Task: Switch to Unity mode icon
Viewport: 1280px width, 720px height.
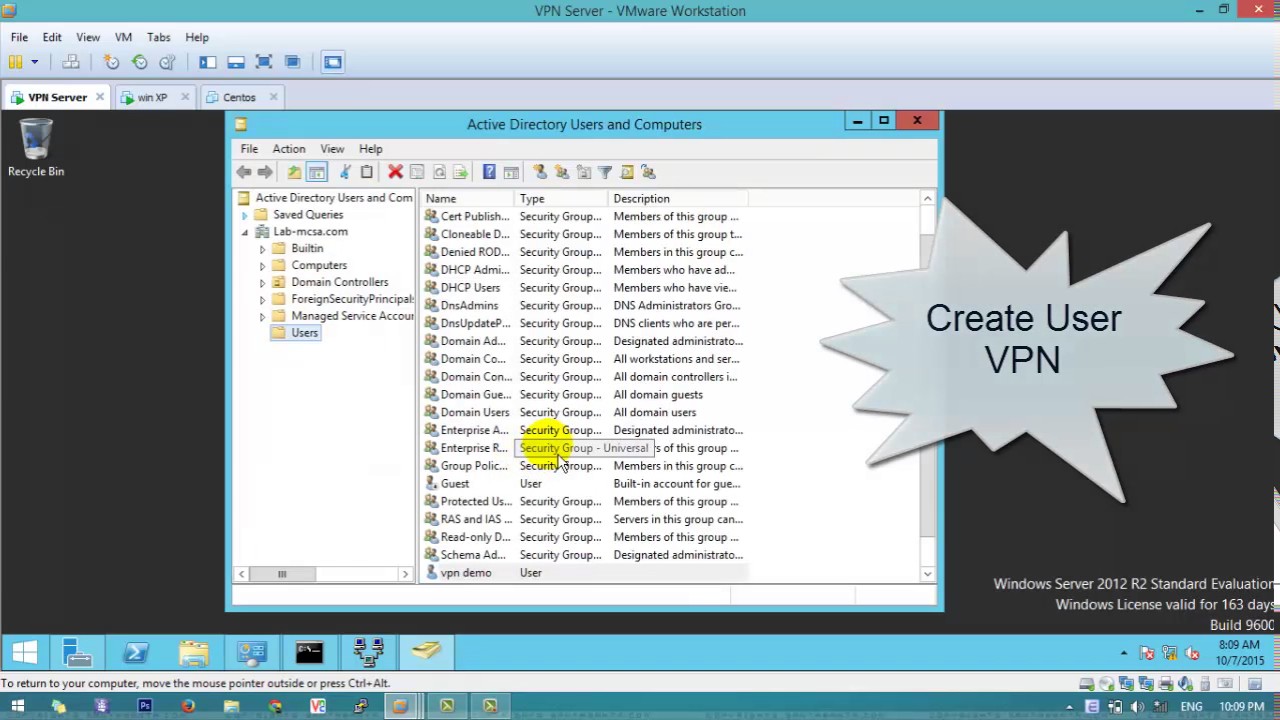Action: [x=292, y=62]
